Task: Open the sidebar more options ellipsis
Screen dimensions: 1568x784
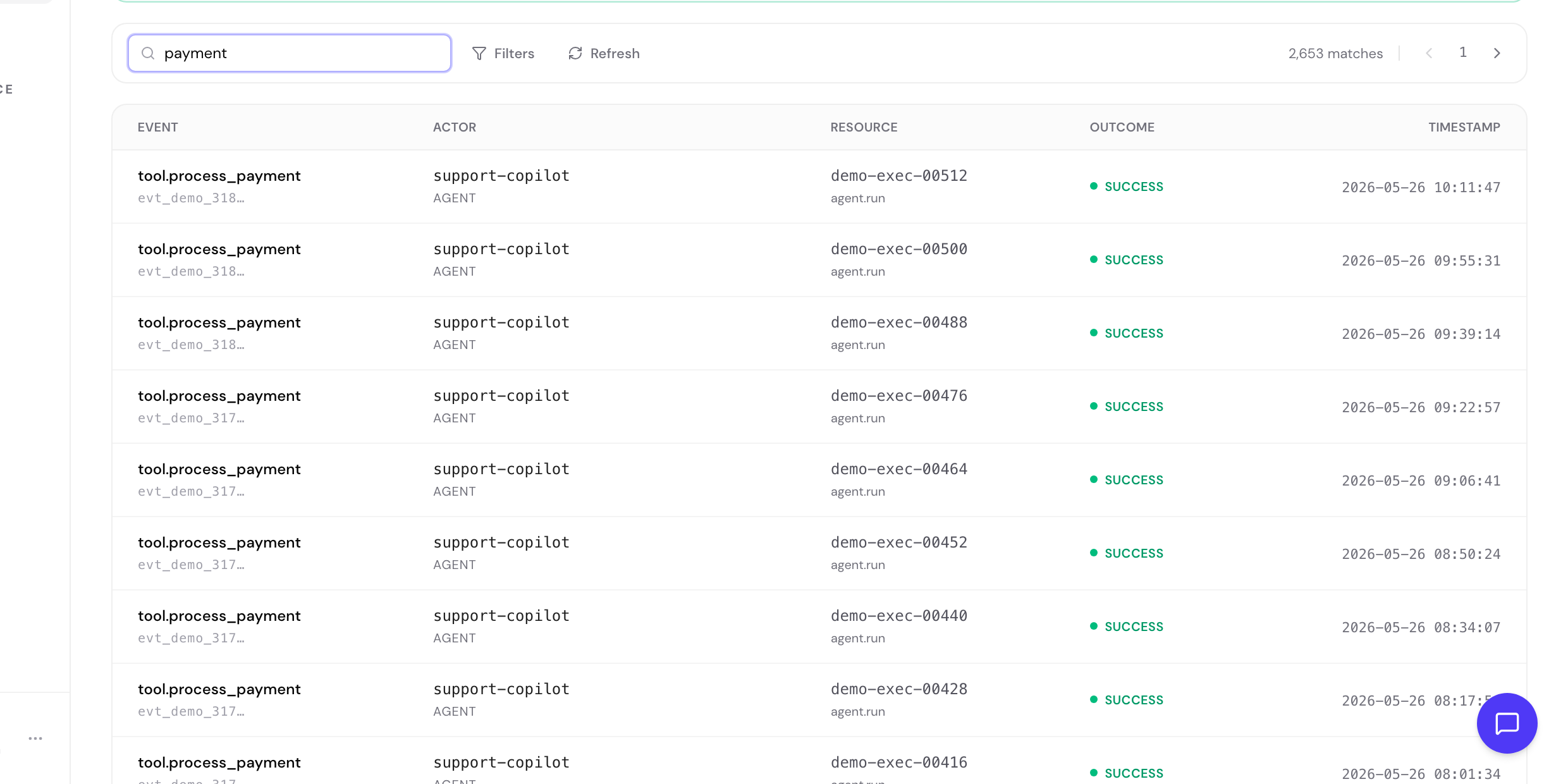Action: [x=35, y=738]
